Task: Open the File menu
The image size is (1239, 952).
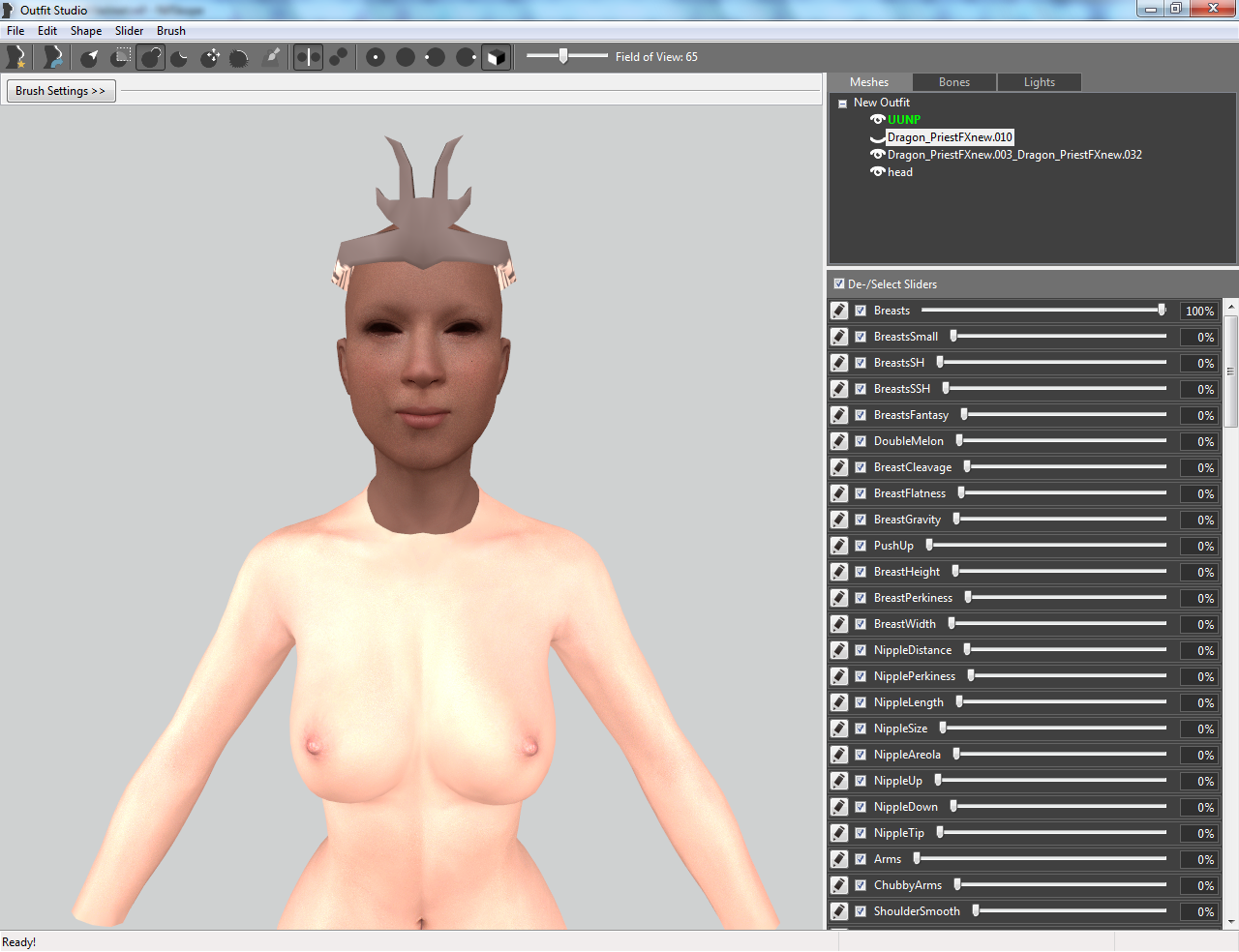Action: tap(15, 31)
